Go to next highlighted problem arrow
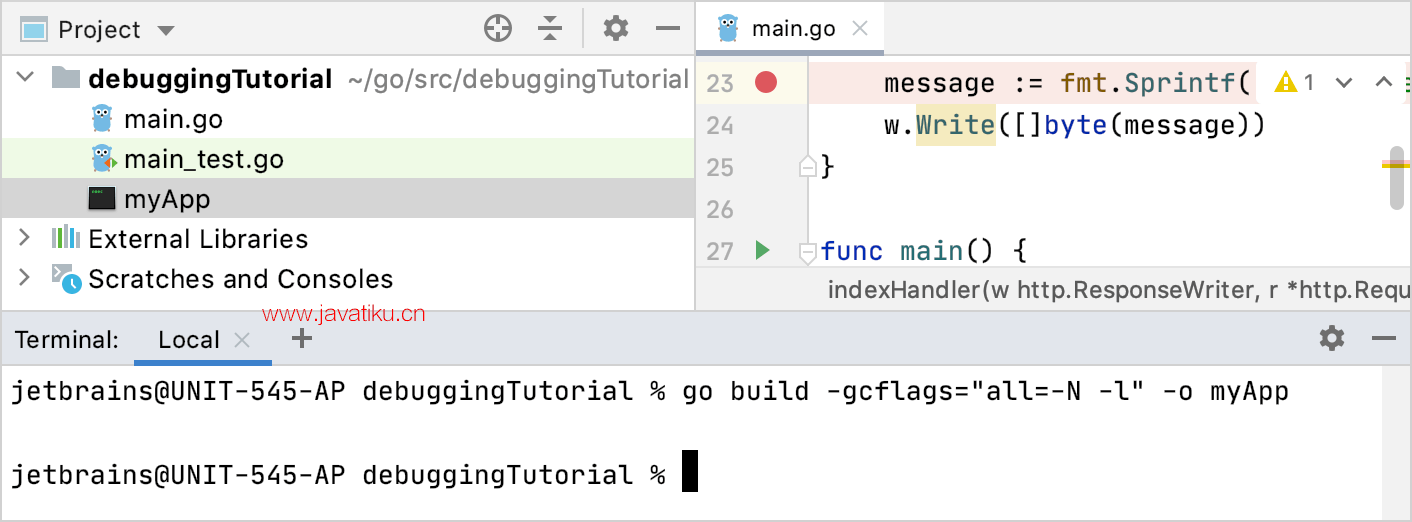 1344,83
